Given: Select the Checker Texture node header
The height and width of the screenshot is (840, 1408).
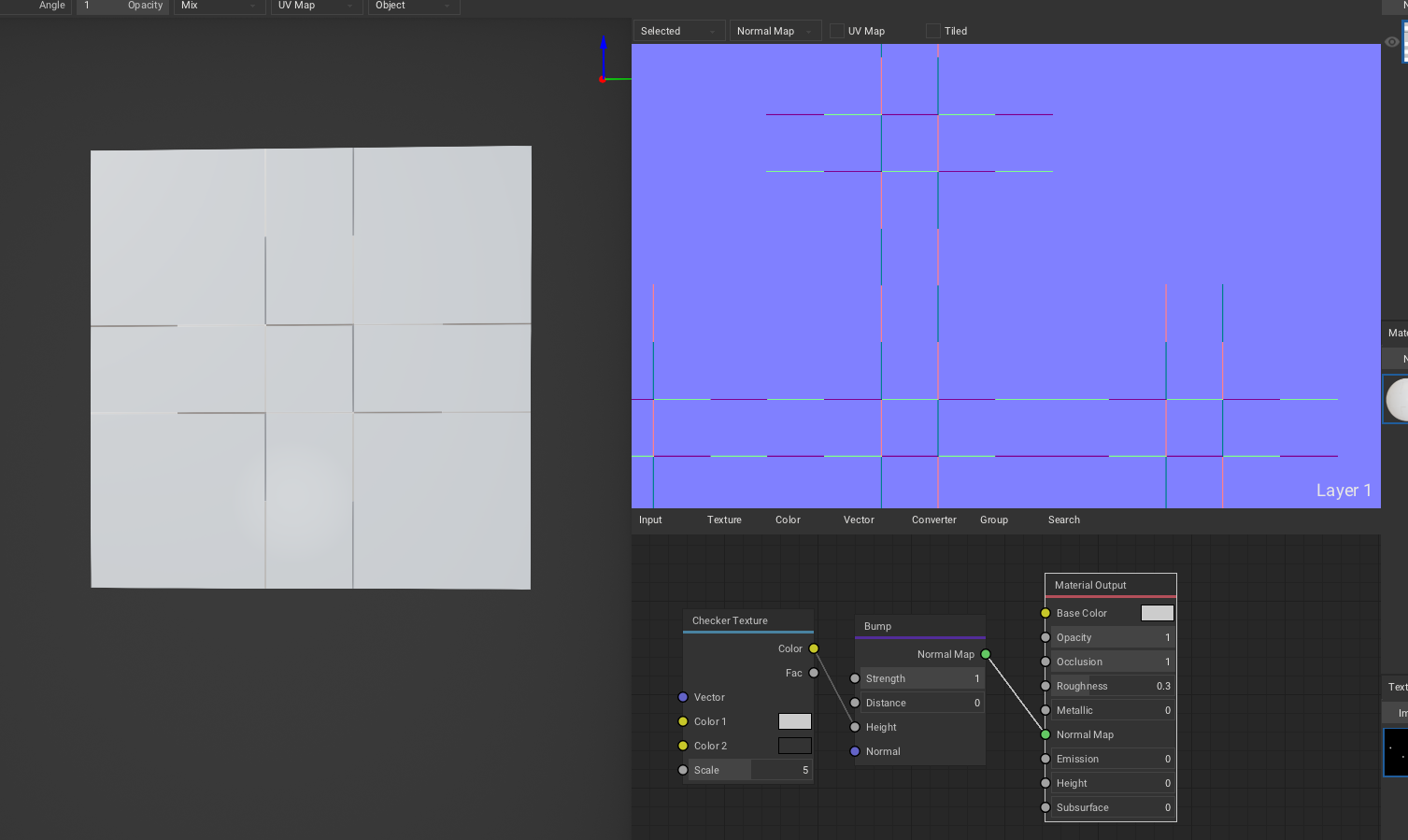Looking at the screenshot, I should pyautogui.click(x=729, y=619).
